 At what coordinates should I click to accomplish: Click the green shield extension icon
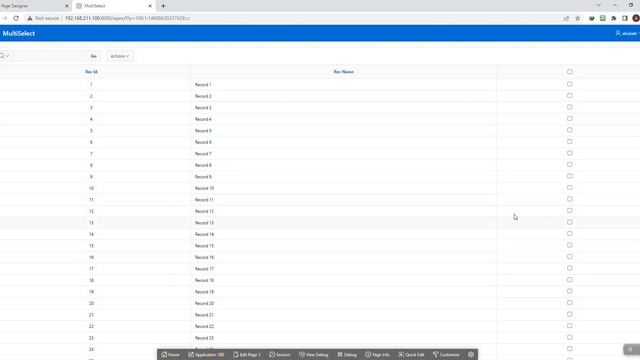coord(591,18)
